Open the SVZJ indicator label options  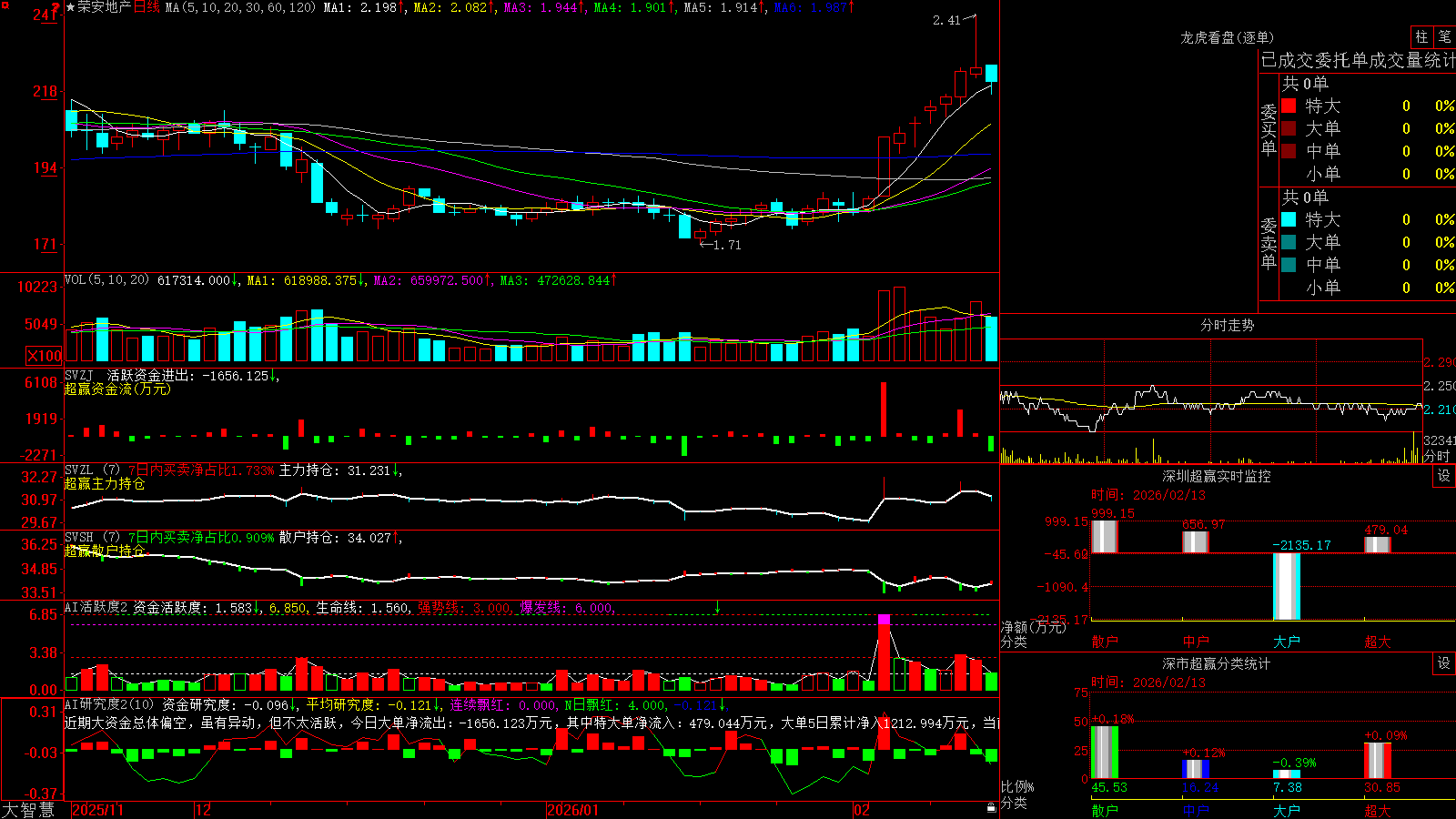click(x=79, y=375)
